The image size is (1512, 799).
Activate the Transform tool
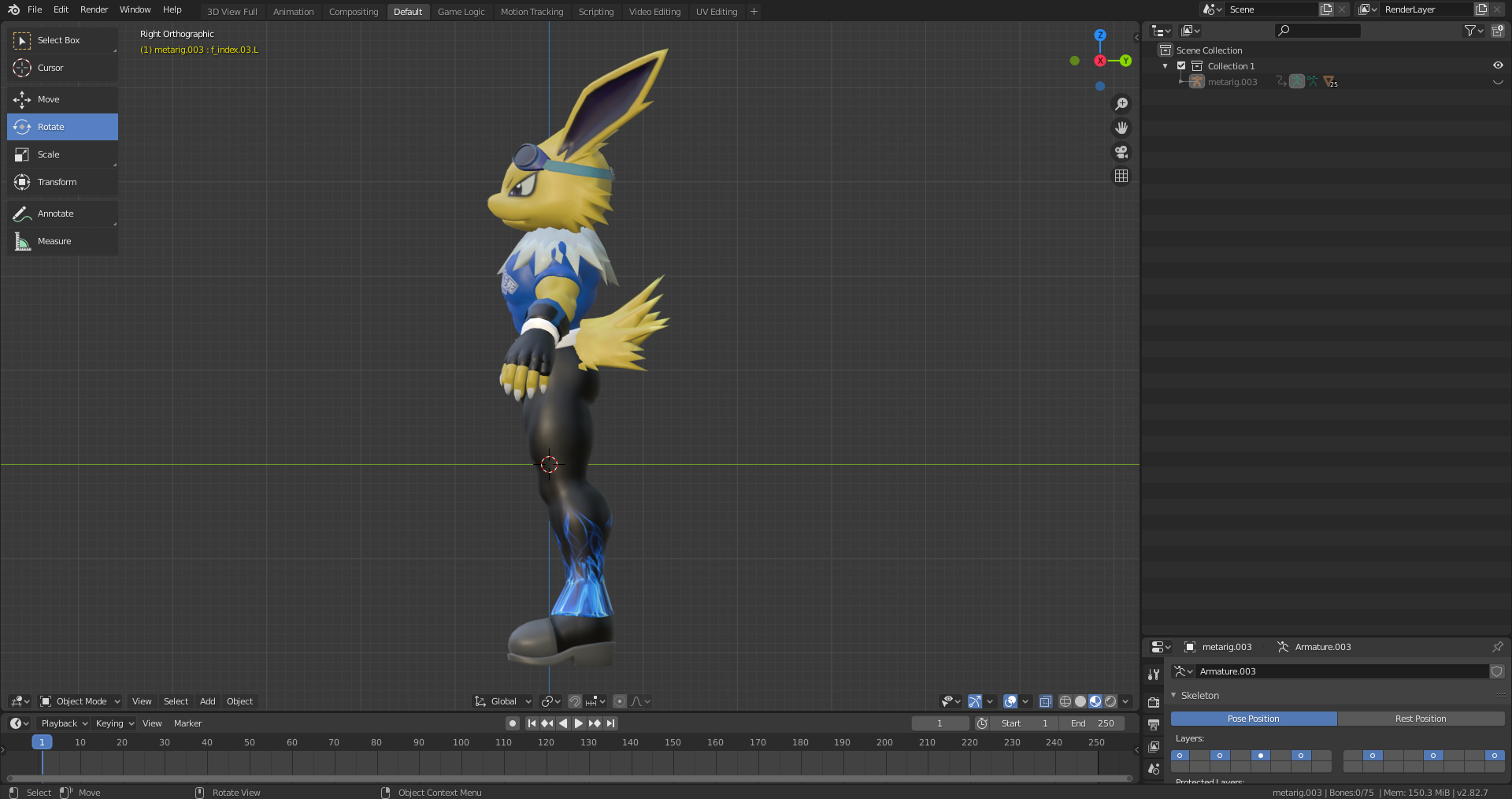[62, 182]
